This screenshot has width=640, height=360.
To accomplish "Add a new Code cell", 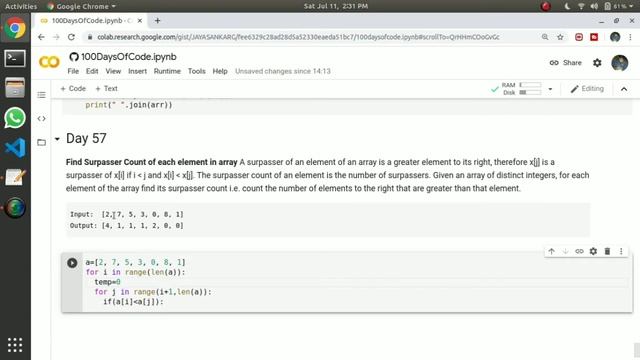I will [73, 89].
